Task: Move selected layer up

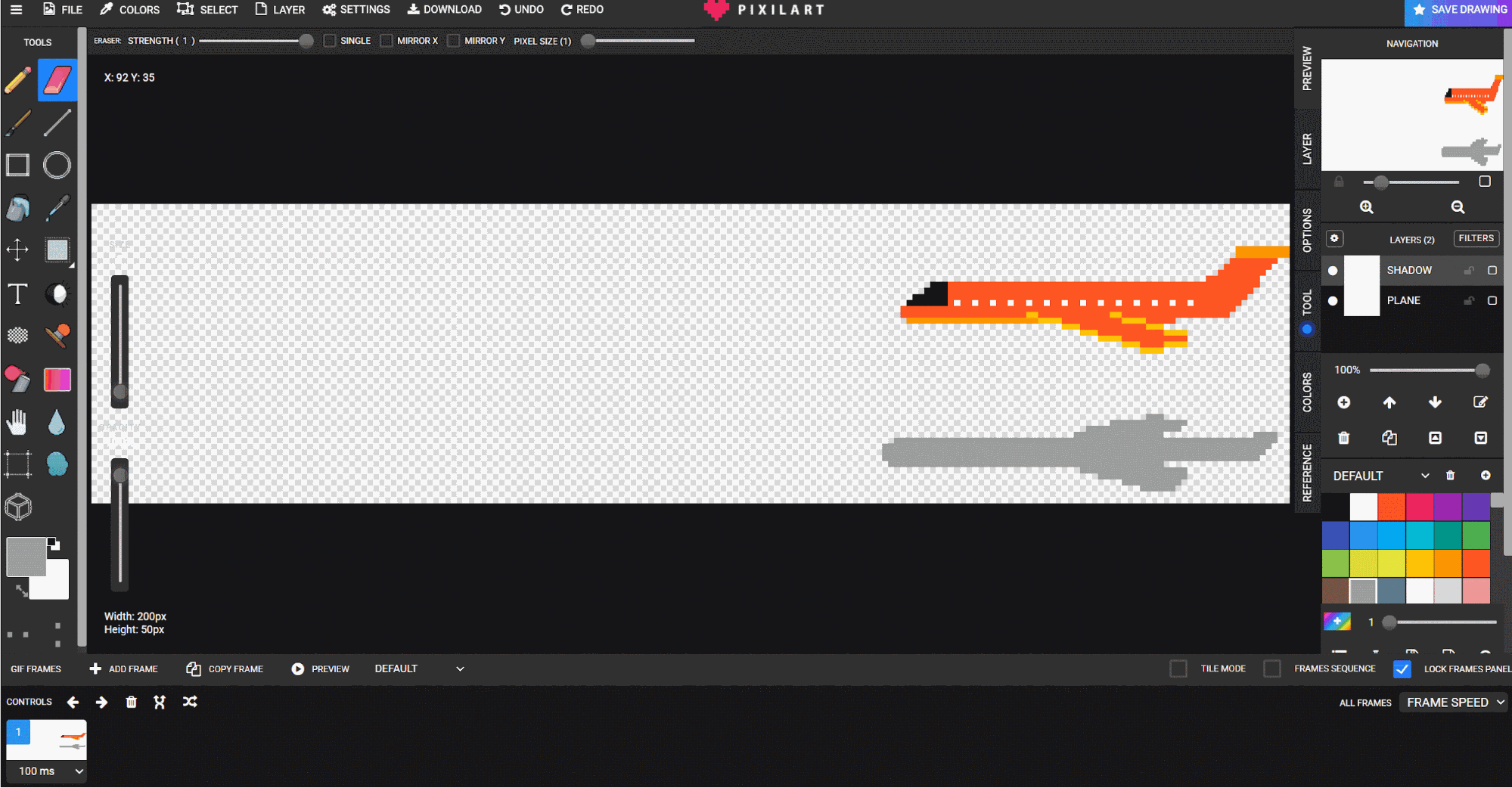Action: click(1389, 402)
